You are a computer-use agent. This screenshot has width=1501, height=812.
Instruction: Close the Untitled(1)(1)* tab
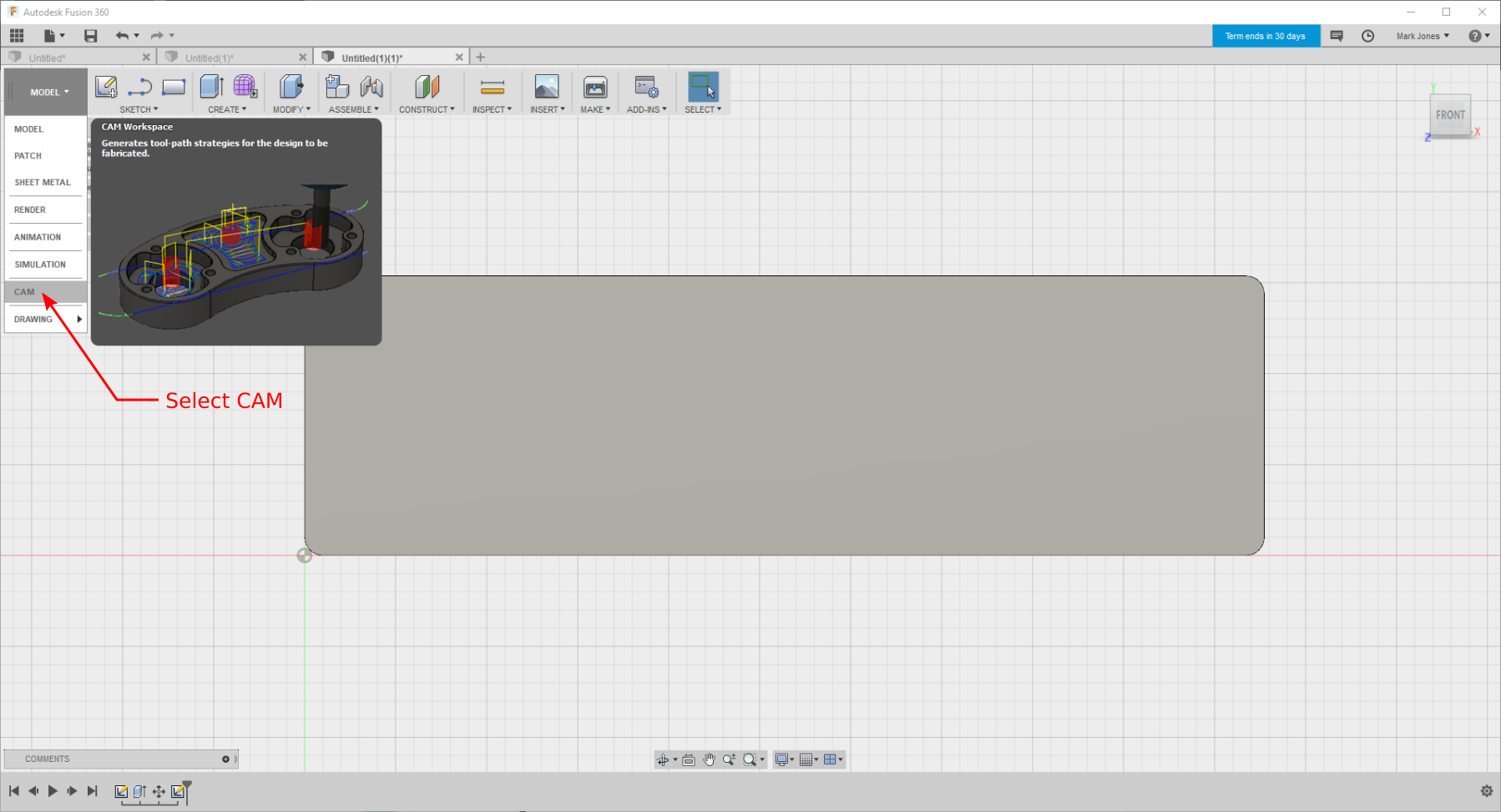(x=459, y=58)
